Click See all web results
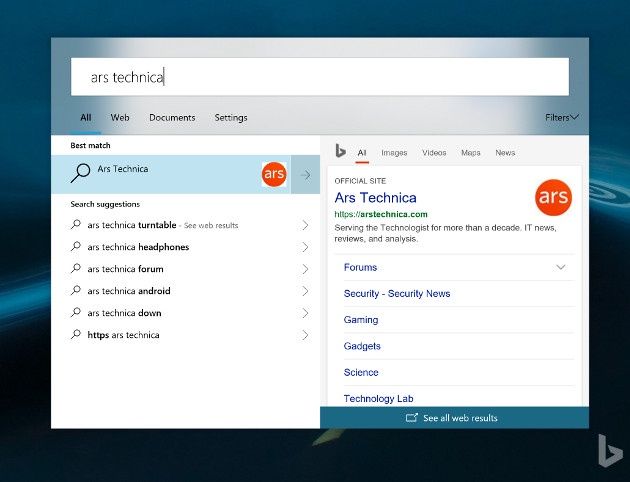This screenshot has height=482, width=630. (454, 418)
